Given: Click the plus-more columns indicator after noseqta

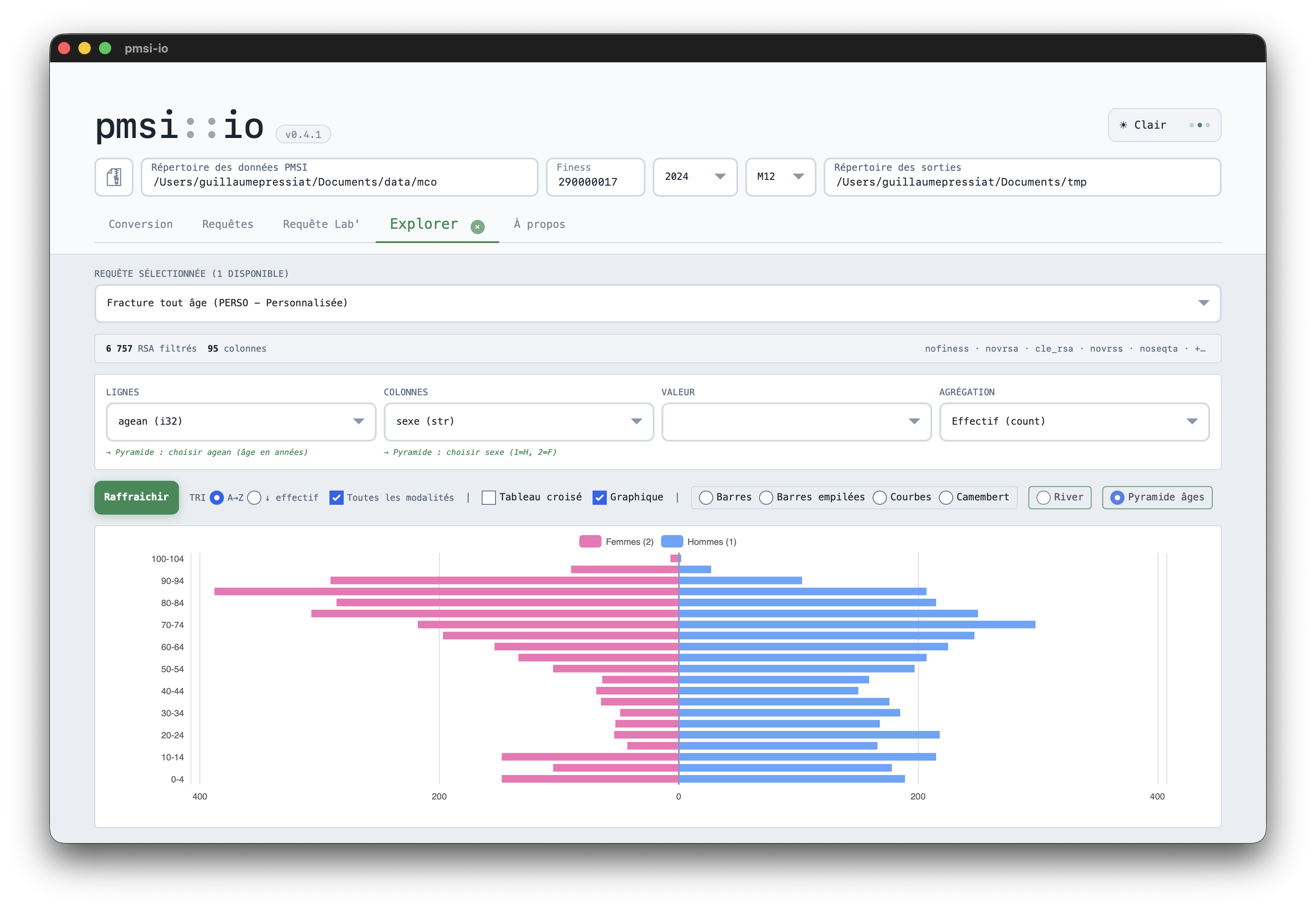Looking at the screenshot, I should point(1200,349).
